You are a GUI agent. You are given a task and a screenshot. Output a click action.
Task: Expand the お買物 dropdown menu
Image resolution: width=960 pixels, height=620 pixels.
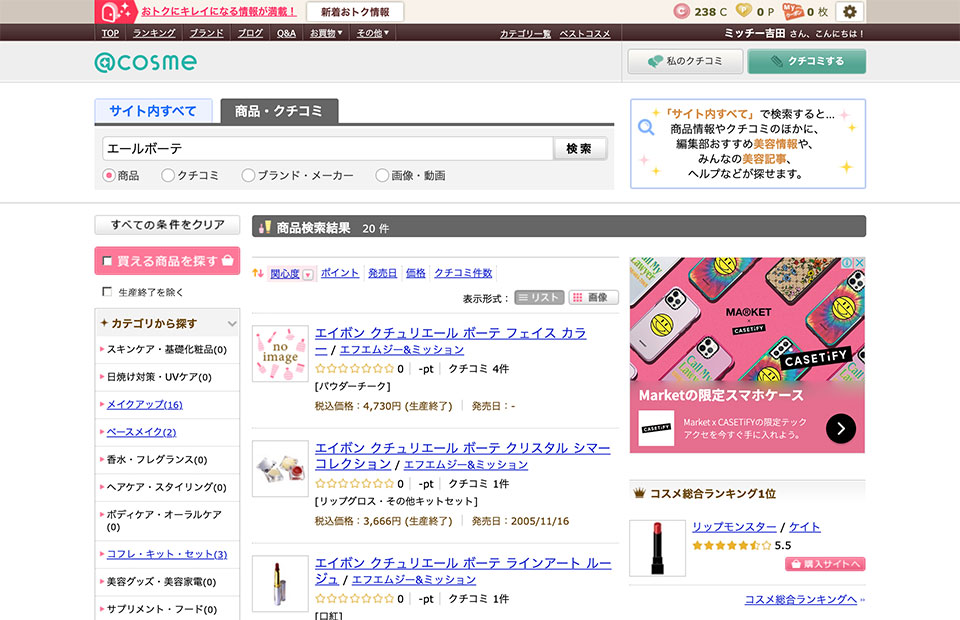tap(326, 33)
